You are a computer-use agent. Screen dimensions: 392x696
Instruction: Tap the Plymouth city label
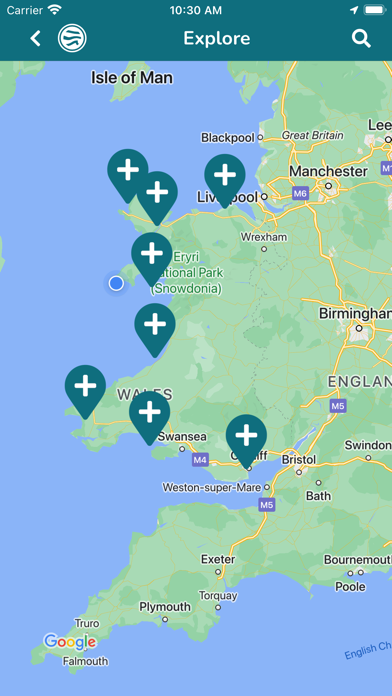click(x=165, y=607)
